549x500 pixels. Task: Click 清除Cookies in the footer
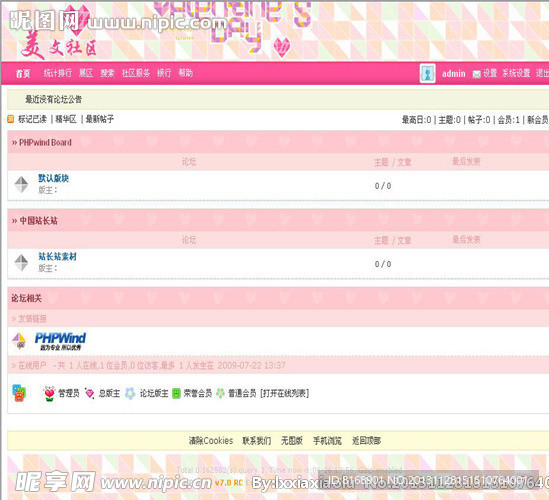211,440
